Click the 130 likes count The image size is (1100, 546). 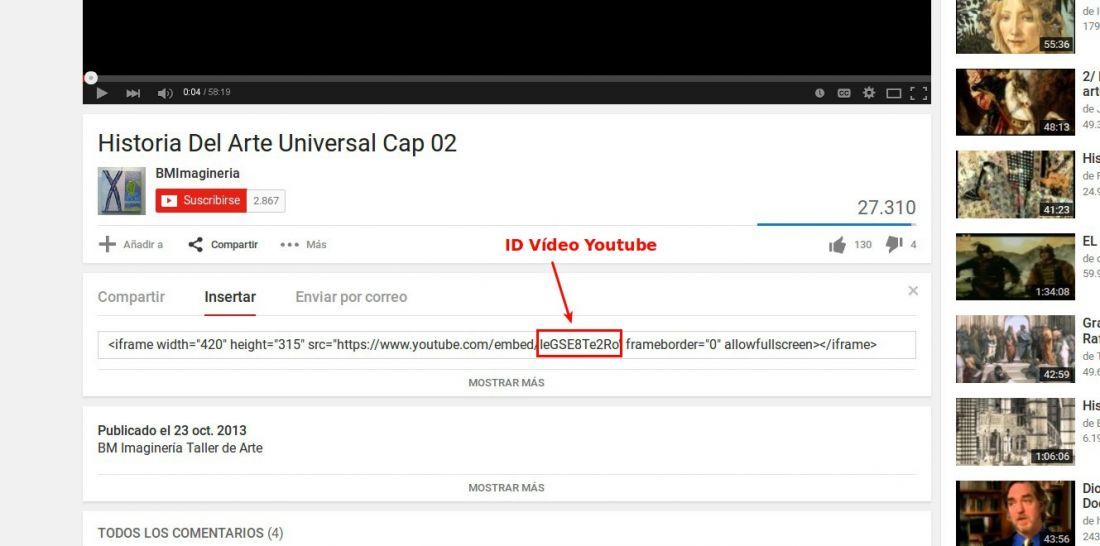click(x=863, y=245)
